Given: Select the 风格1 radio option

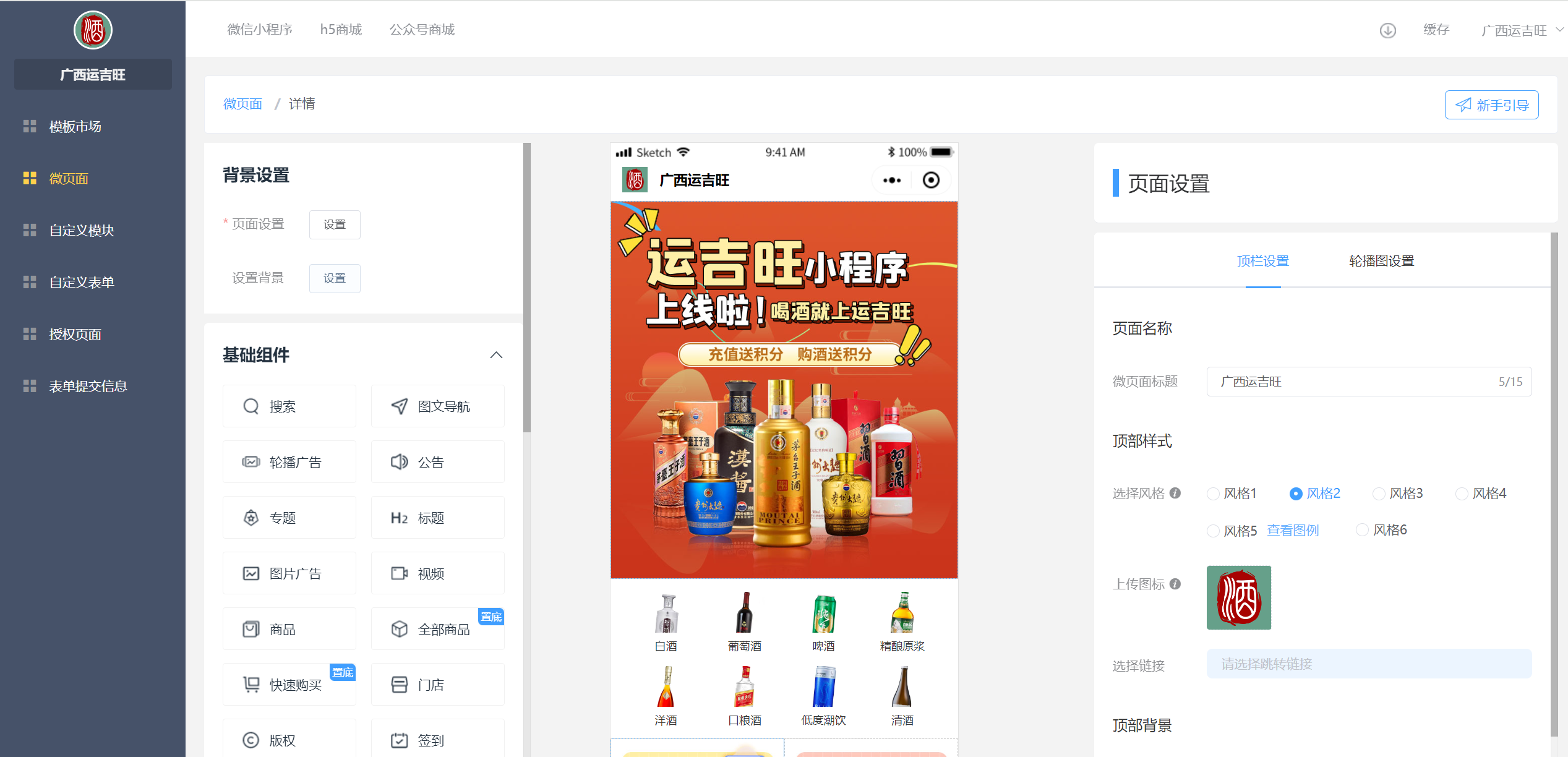Looking at the screenshot, I should 1213,494.
